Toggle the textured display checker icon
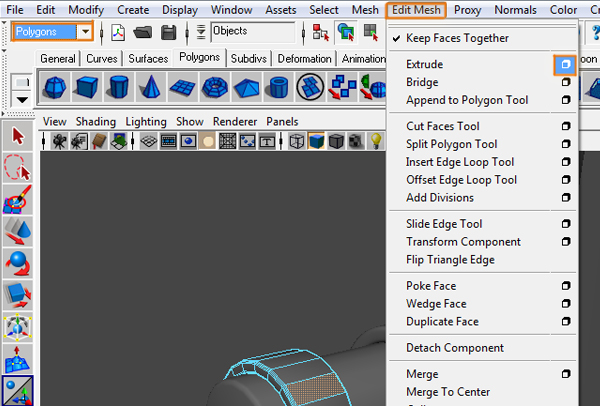The width and height of the screenshot is (600, 406). (x=356, y=142)
